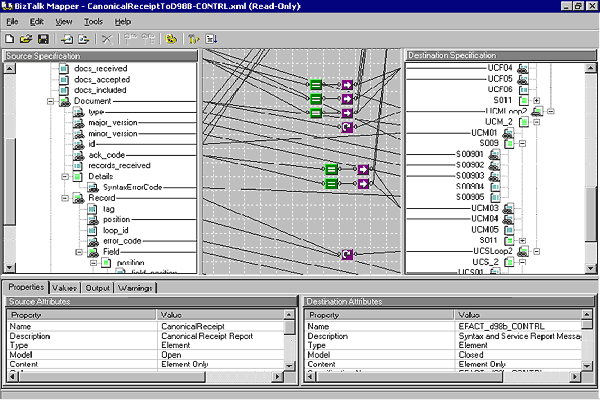600x400 pixels.
Task: Select the lowest green equal functoid
Action: coord(331,184)
